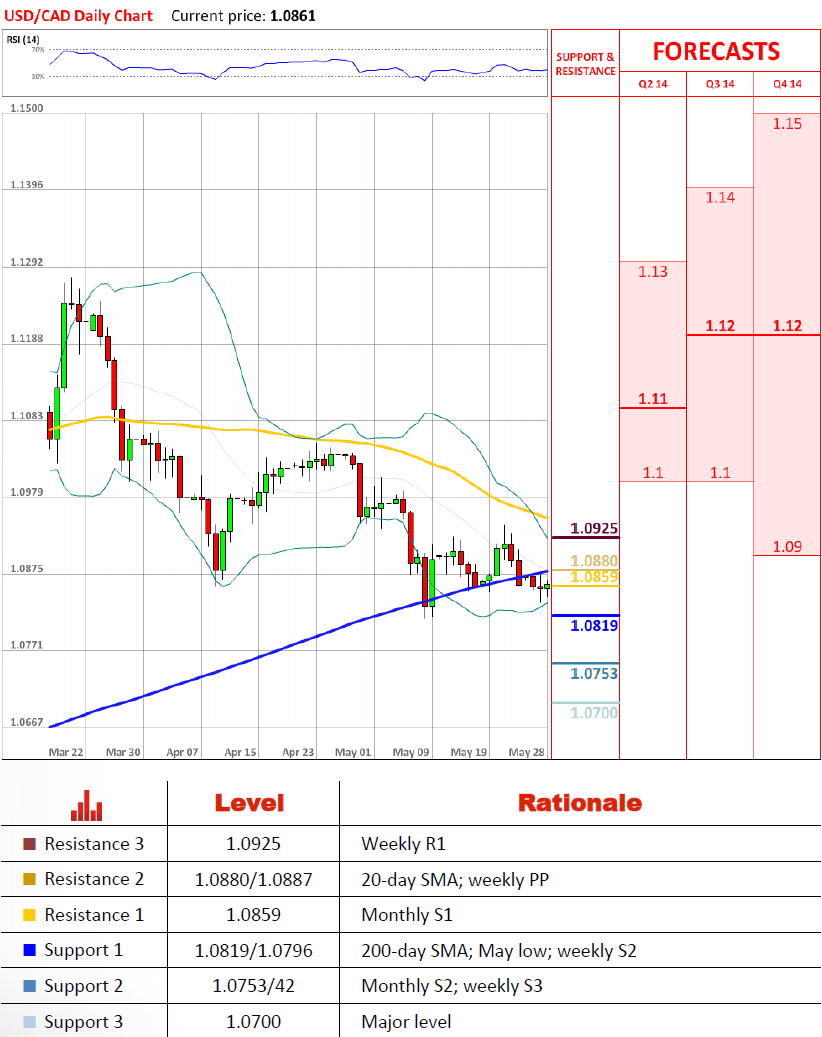Click the 1.0700 cell in Level column
The height and width of the screenshot is (1037, 822).
click(x=253, y=1022)
